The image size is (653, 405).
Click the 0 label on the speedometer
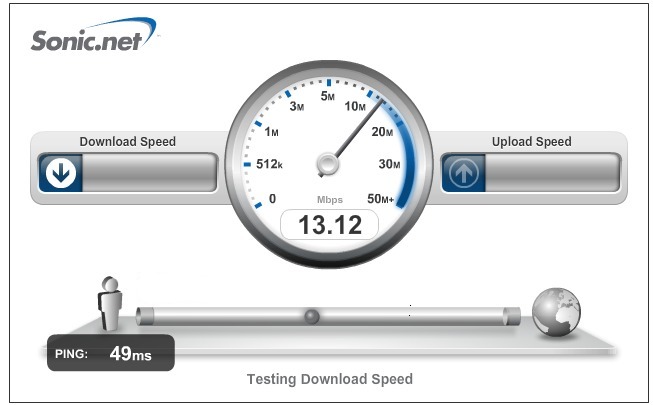tap(272, 198)
